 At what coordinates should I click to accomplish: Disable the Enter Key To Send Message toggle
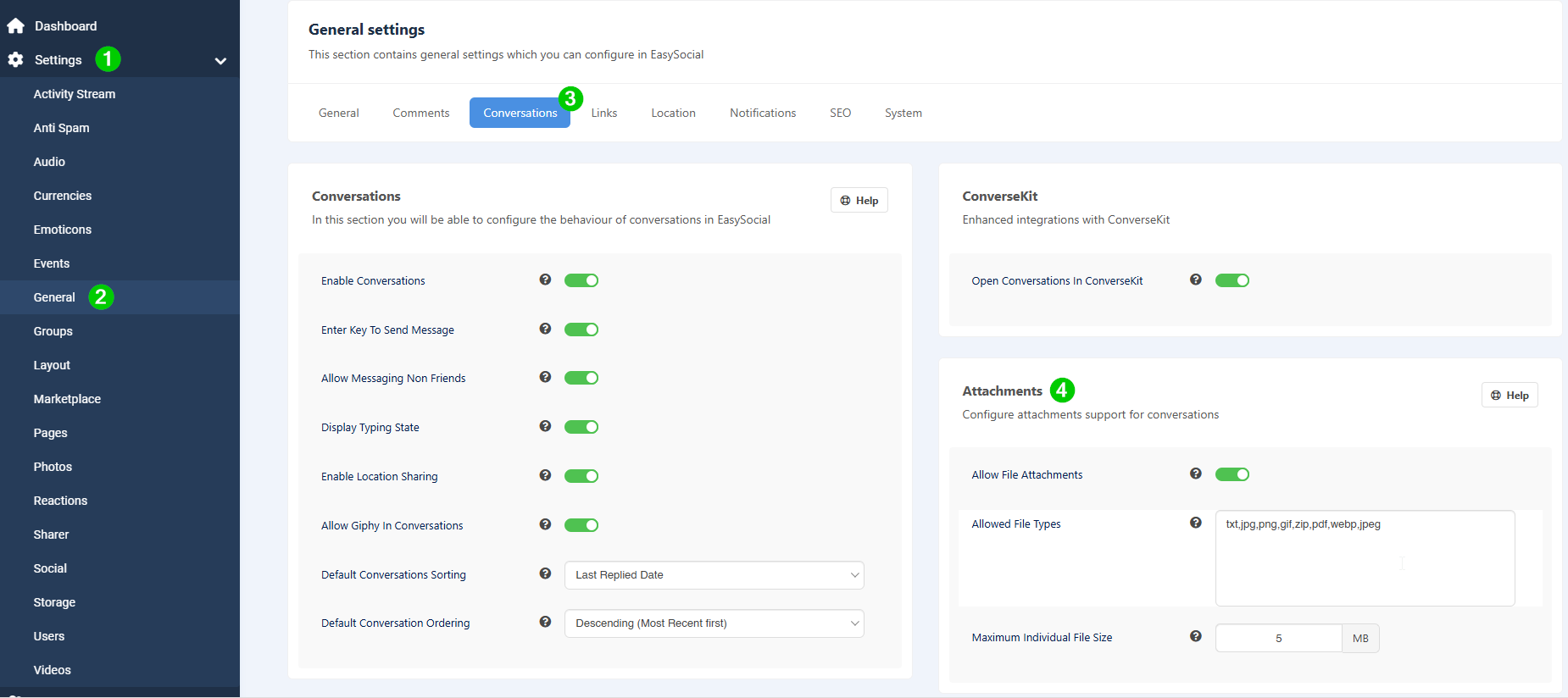coord(581,330)
